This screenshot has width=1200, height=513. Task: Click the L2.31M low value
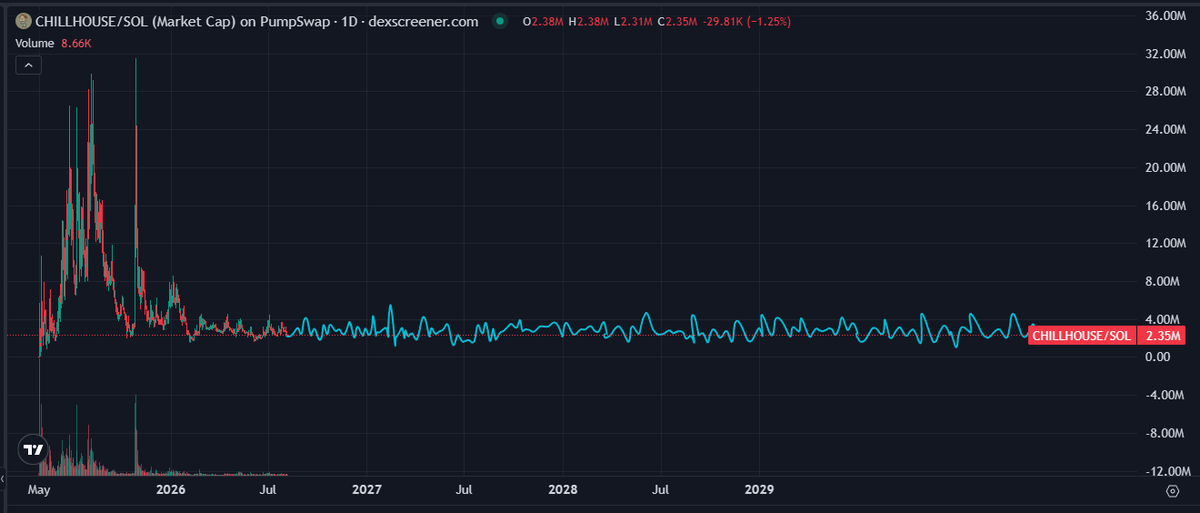pyautogui.click(x=634, y=22)
